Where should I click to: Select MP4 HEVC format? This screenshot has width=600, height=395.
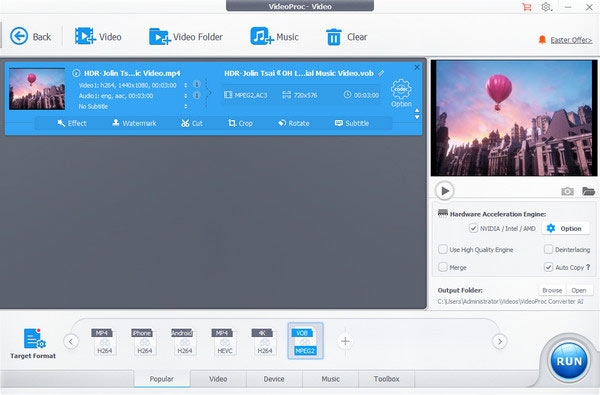[x=225, y=341]
